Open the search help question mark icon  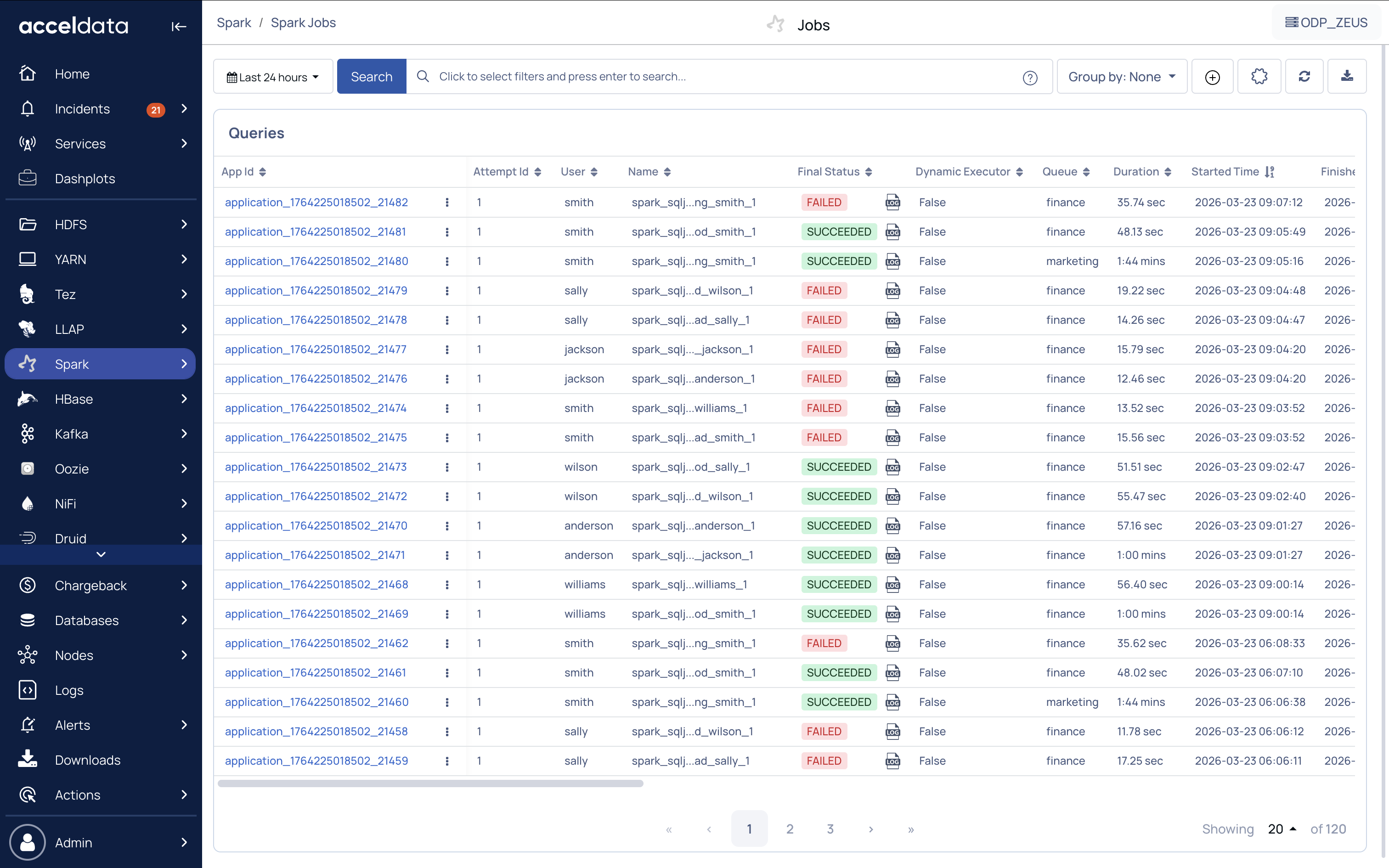pos(1030,78)
